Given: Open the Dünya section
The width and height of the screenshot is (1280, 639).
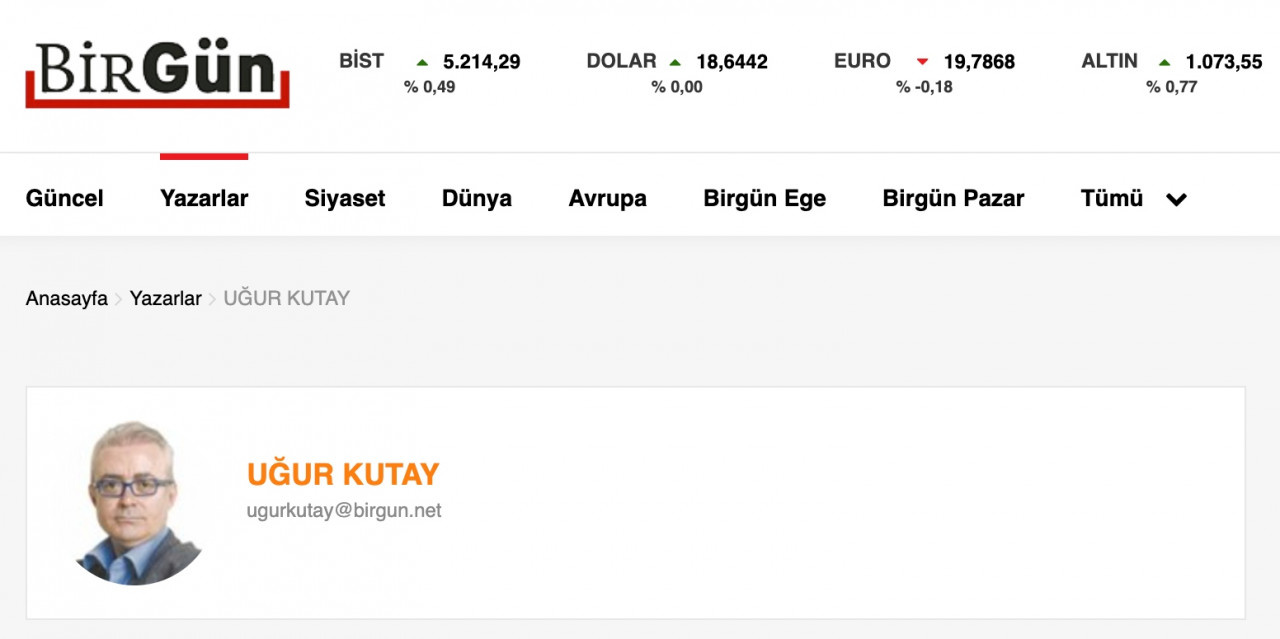Looking at the screenshot, I should point(477,198).
